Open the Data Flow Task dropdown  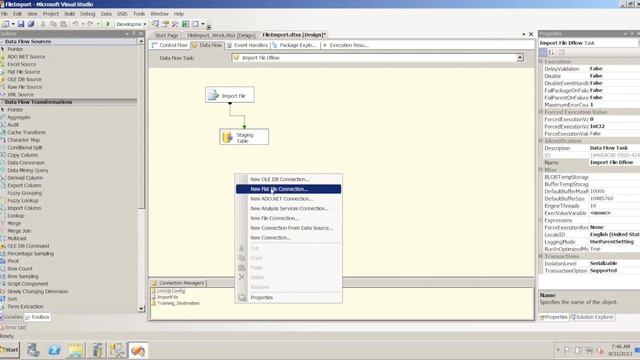[520, 58]
